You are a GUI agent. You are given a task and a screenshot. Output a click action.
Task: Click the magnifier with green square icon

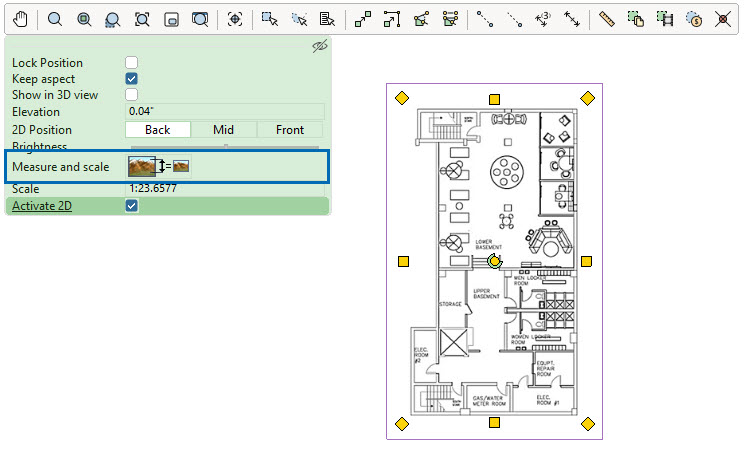(84, 19)
